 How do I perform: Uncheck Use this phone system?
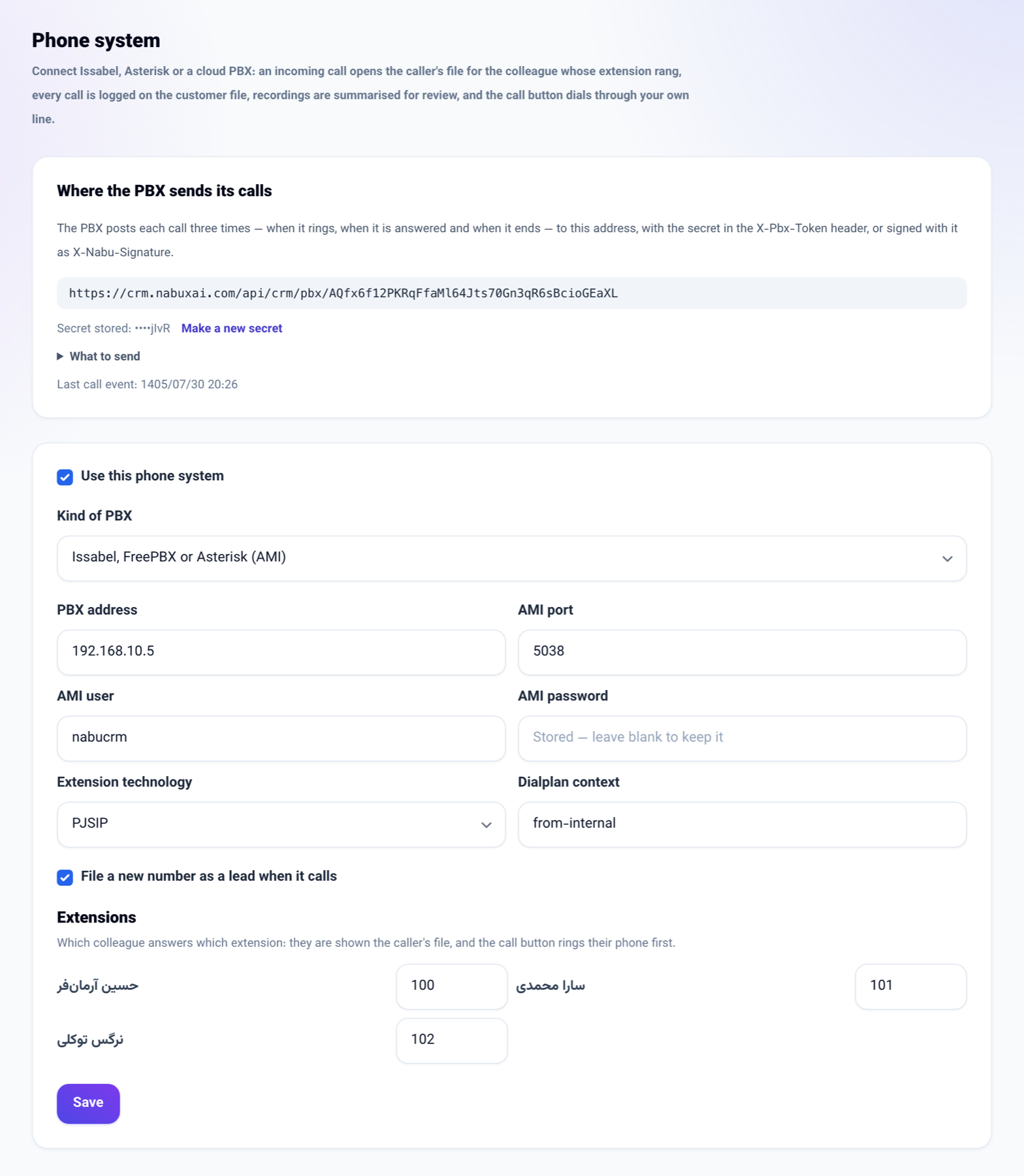[65, 477]
